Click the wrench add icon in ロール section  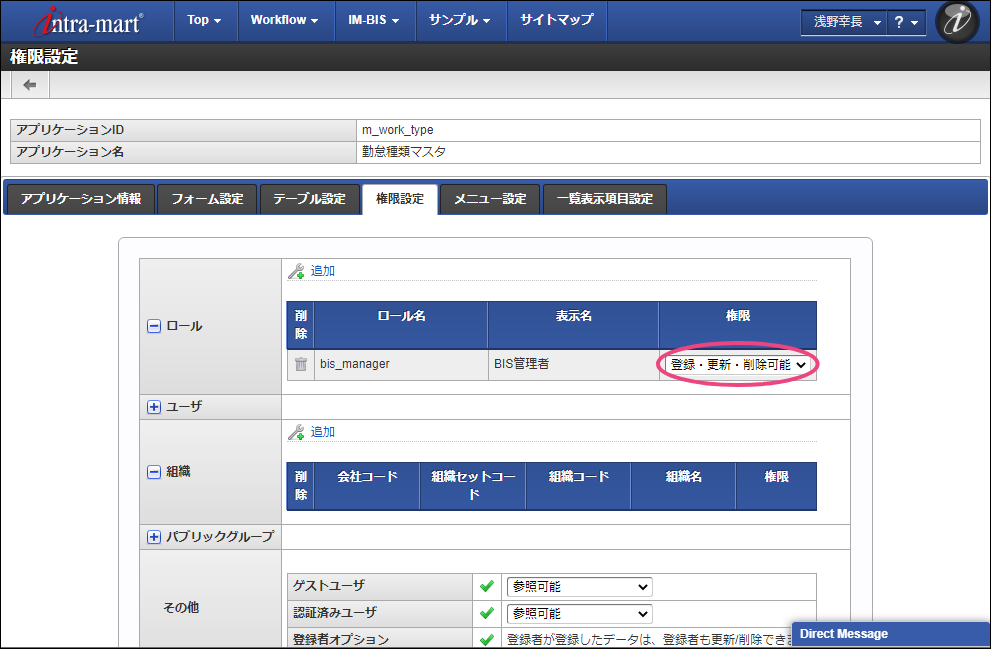pyautogui.click(x=296, y=271)
